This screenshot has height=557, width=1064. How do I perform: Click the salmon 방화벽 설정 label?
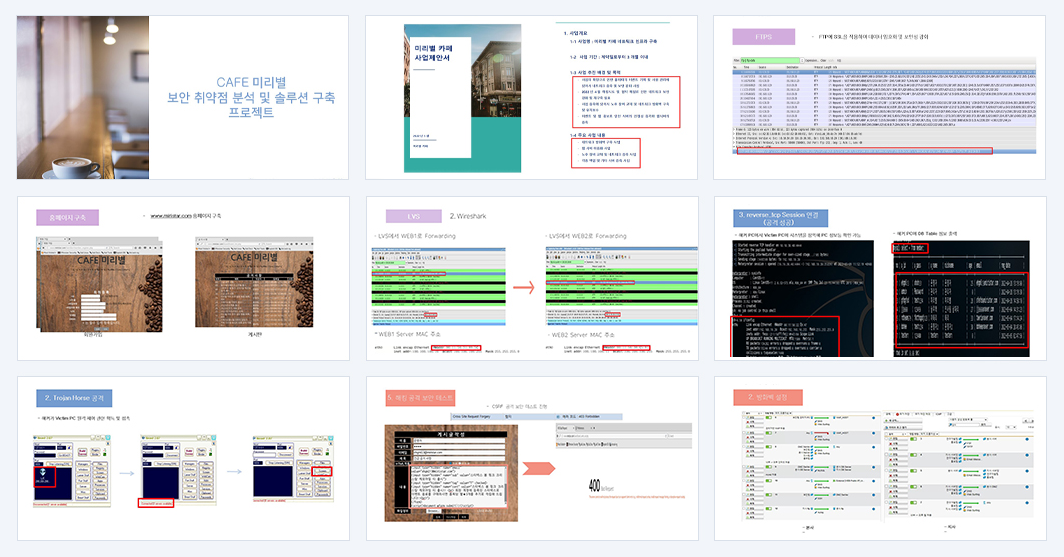768,397
